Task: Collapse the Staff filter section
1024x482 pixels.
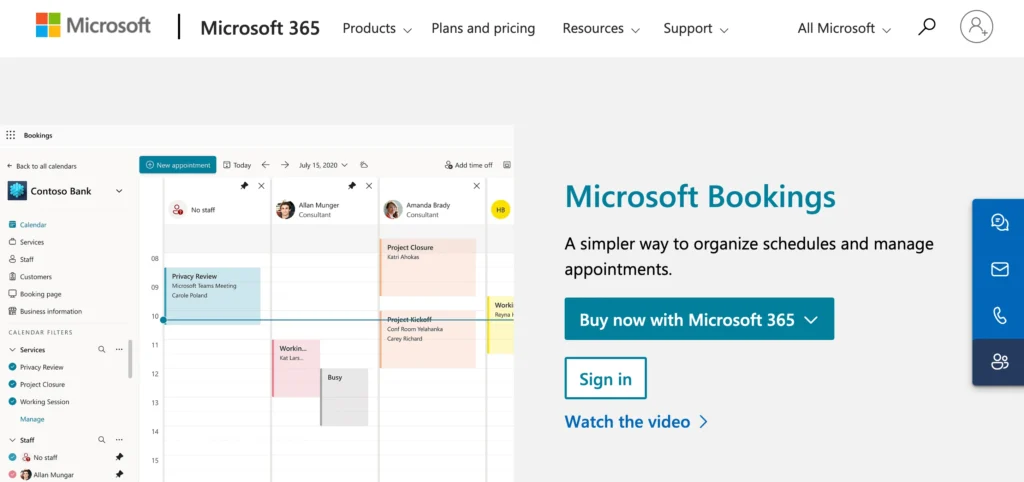Action: pos(12,440)
